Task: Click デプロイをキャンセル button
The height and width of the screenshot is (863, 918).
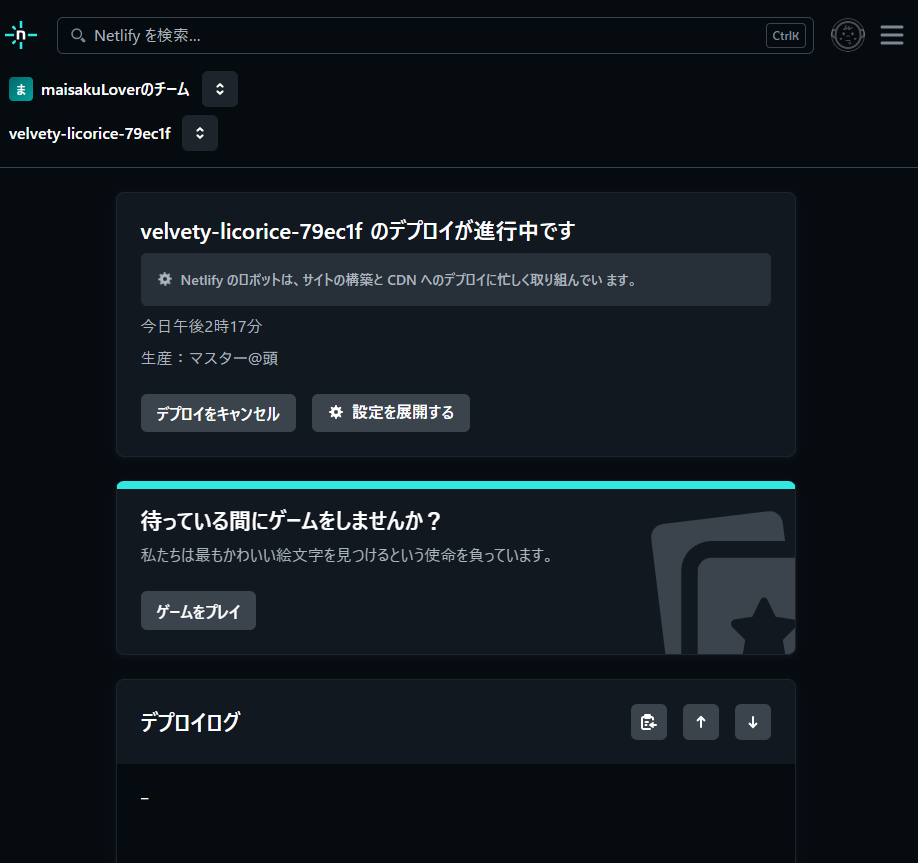Action: click(x=218, y=413)
